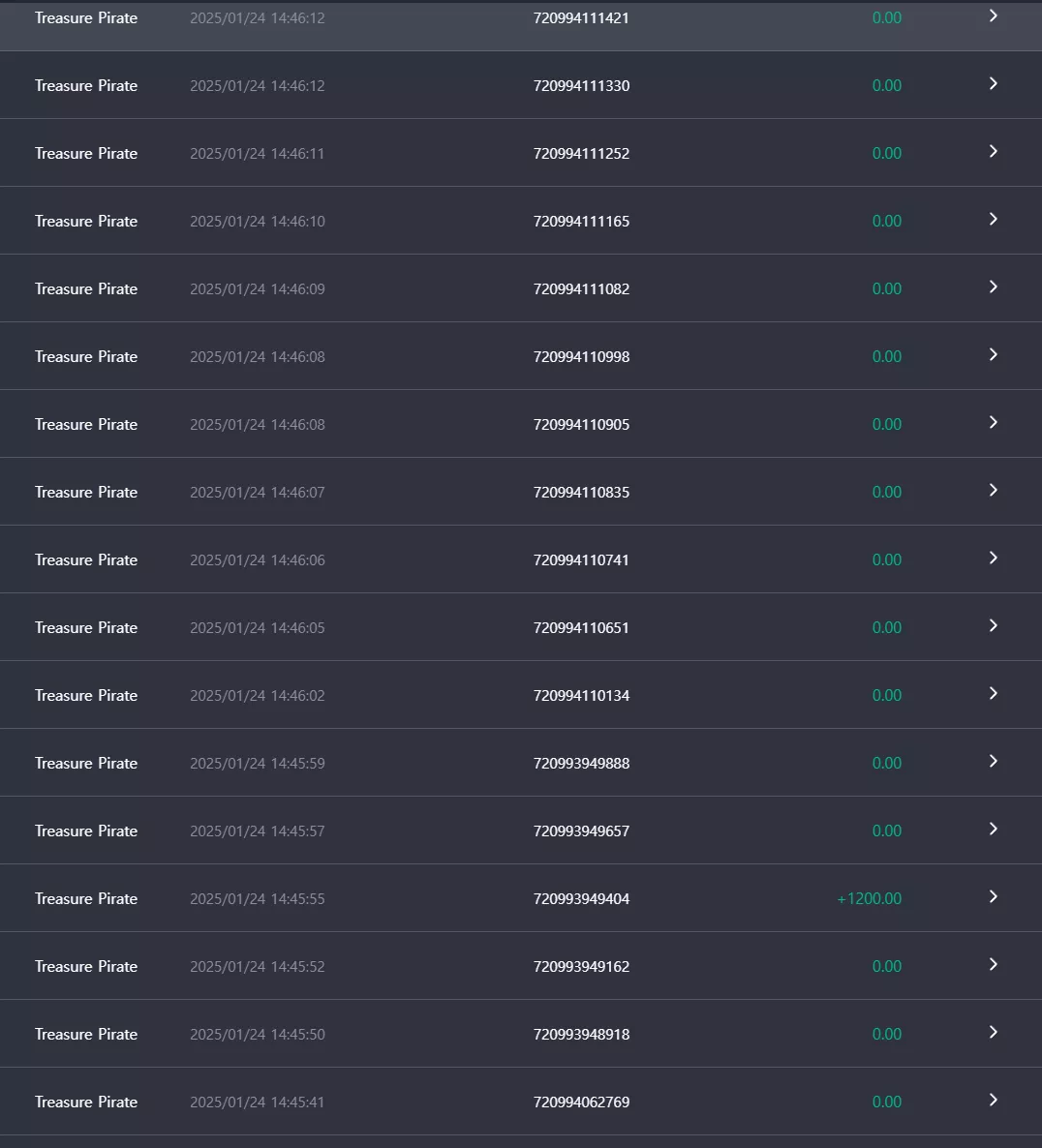Open chevron for record 720993948918
The height and width of the screenshot is (1148, 1042).
pyautogui.click(x=993, y=1032)
